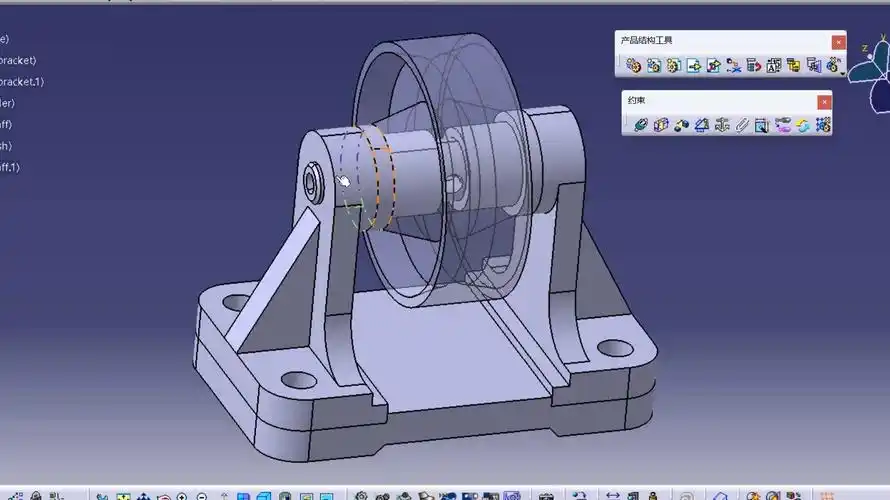Insert a new Component from product structure tools
Viewport: 890px width, 500px height.
click(633, 65)
